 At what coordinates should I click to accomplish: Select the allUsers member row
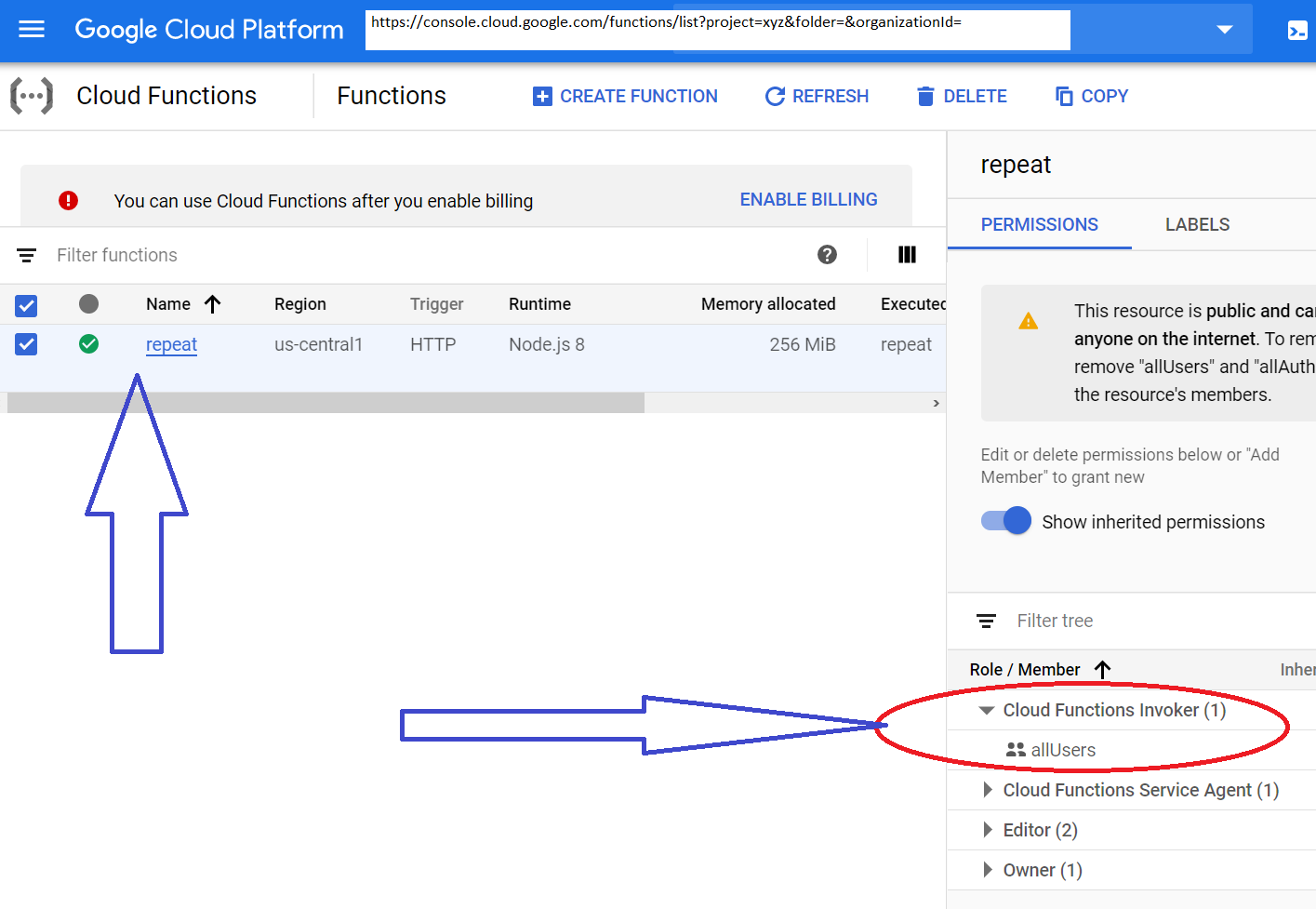pyautogui.click(x=1131, y=750)
